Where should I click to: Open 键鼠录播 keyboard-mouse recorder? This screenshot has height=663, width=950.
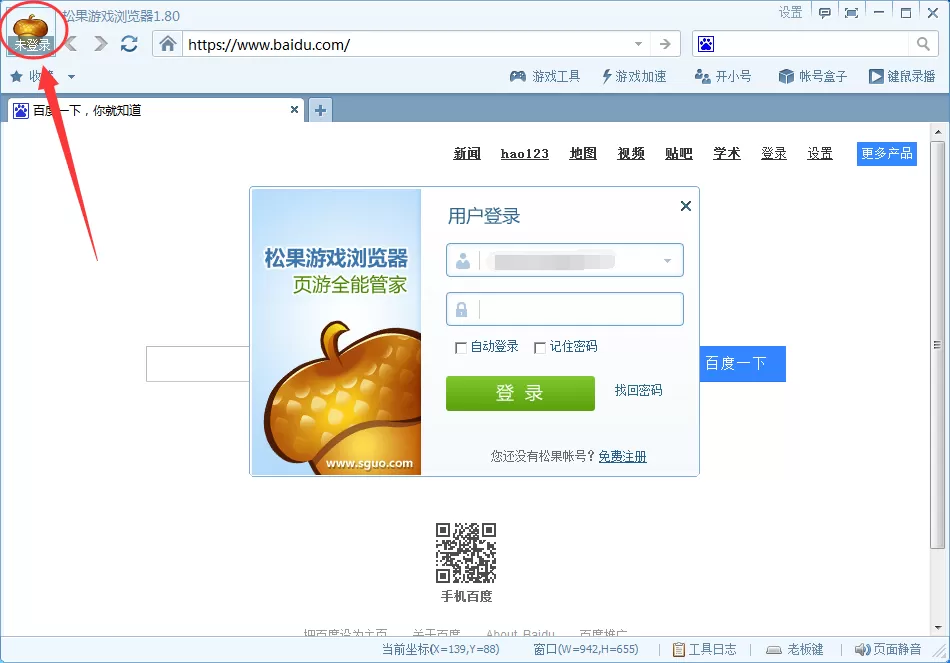902,76
